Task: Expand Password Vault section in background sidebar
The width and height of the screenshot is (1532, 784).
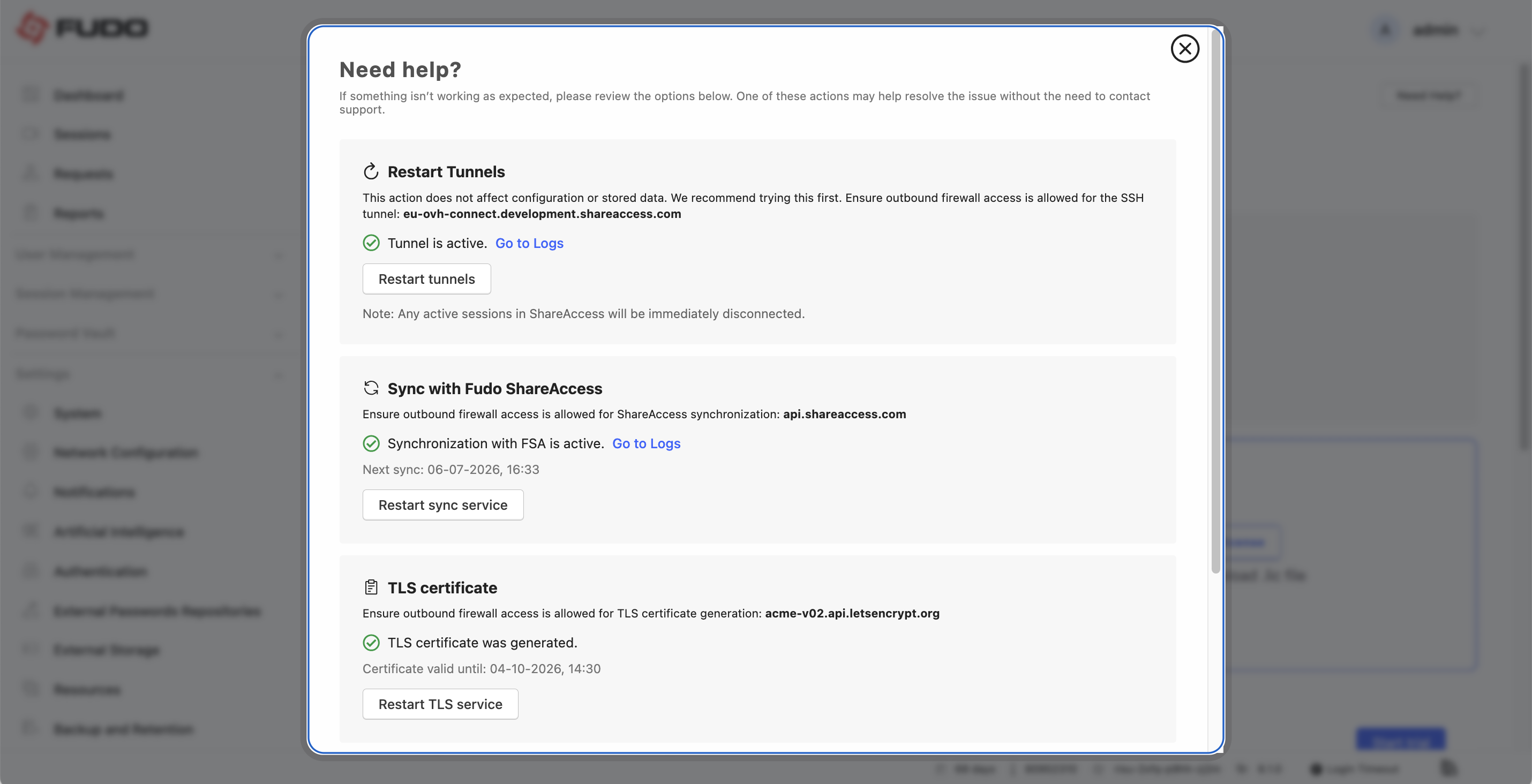Action: point(149,333)
